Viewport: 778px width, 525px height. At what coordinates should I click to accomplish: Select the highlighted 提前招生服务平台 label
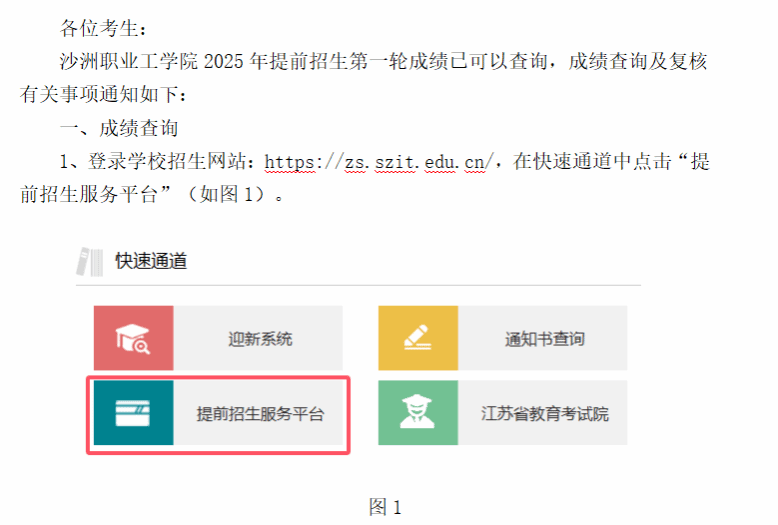click(260, 414)
